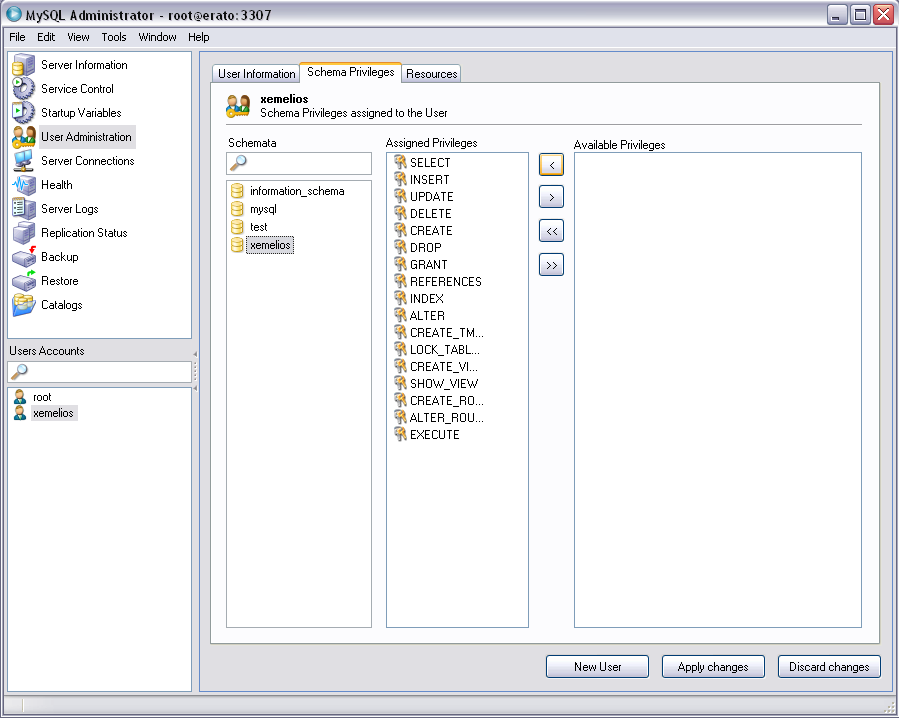Select the INDEX privilege

[x=427, y=299]
